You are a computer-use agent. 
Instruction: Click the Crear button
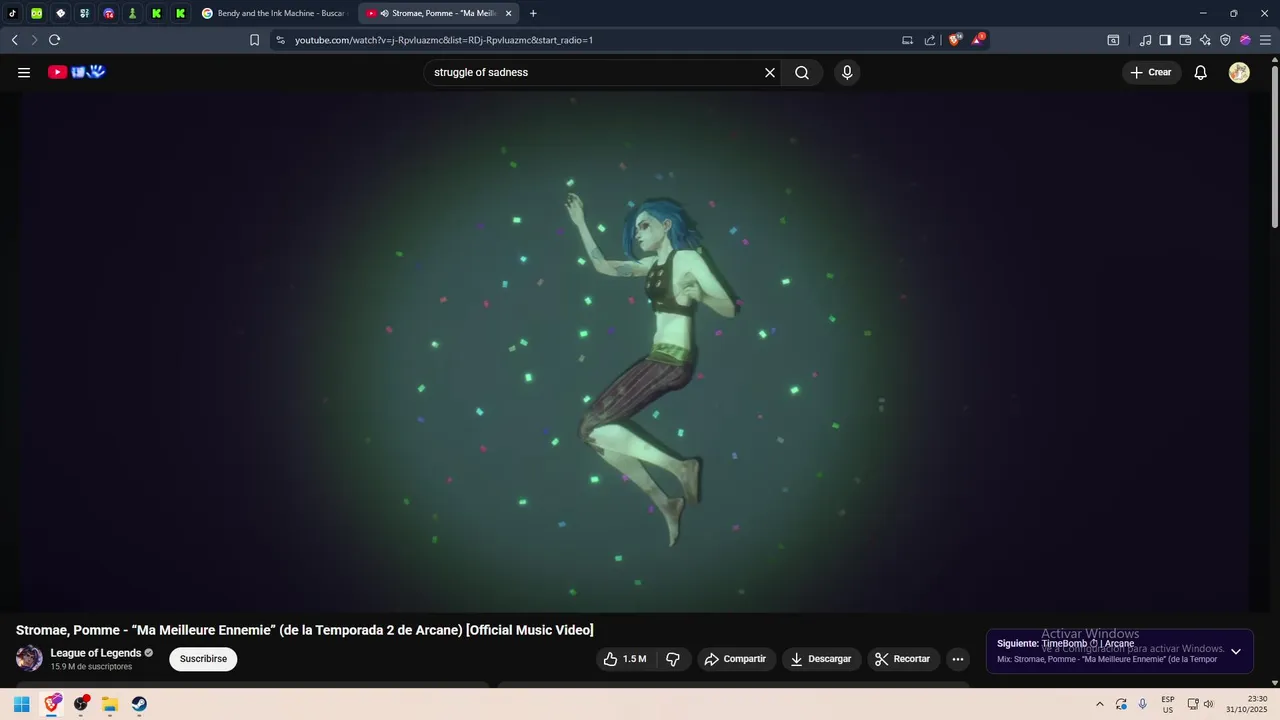coord(1151,72)
